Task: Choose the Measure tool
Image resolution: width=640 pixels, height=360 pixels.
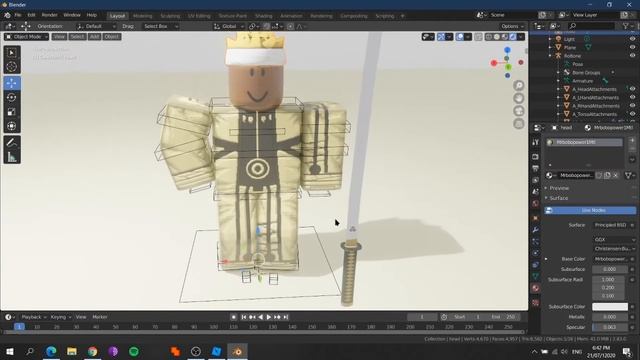Action: coord(12,157)
